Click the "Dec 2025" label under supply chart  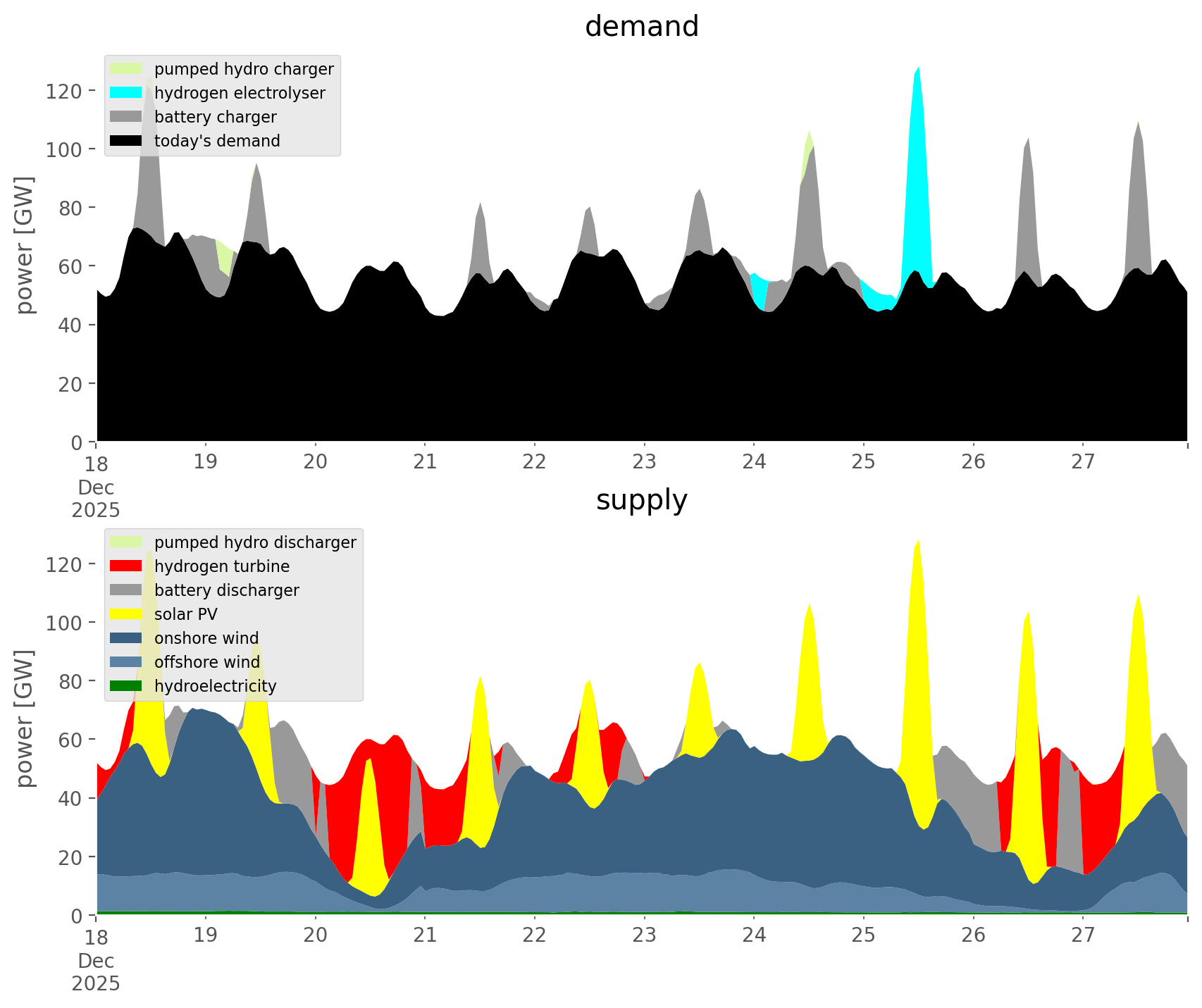coord(96,972)
